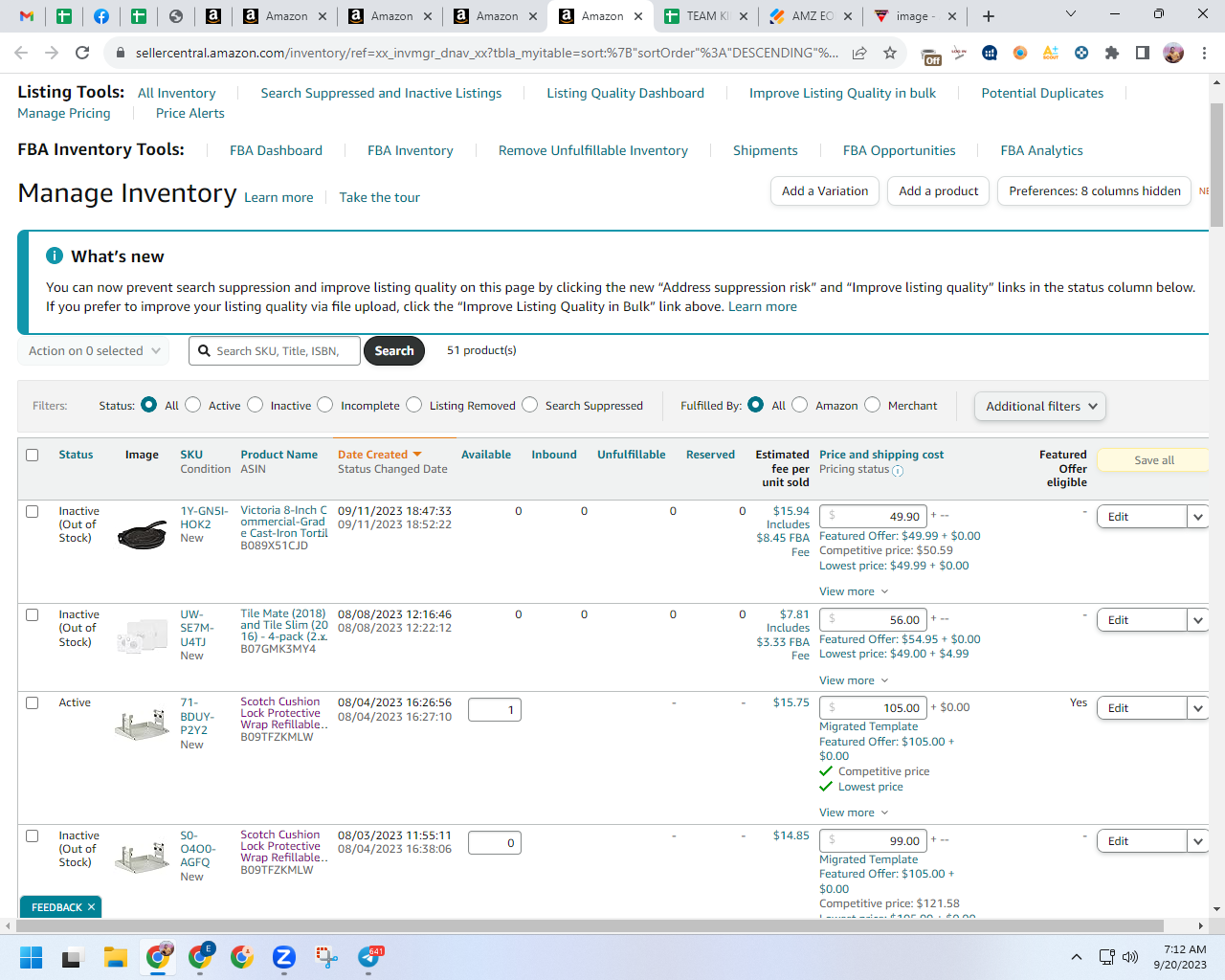Open the Facebook pinned browser tab

pyautogui.click(x=101, y=16)
